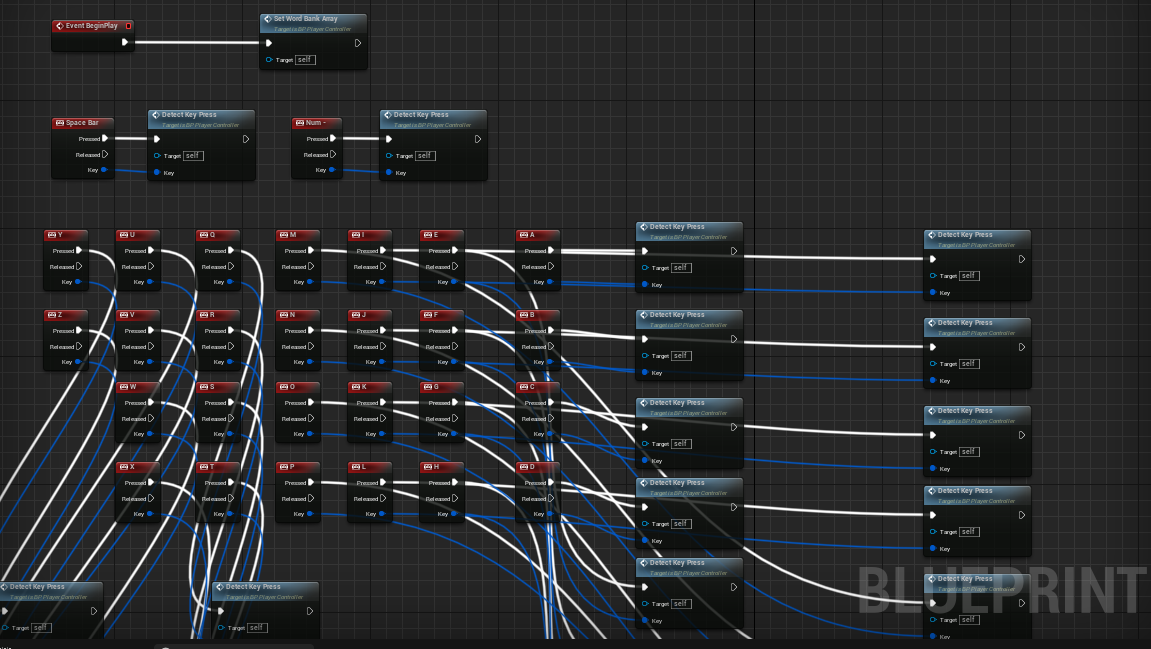Click the 'Event BeginPlay' node title text

(92, 26)
